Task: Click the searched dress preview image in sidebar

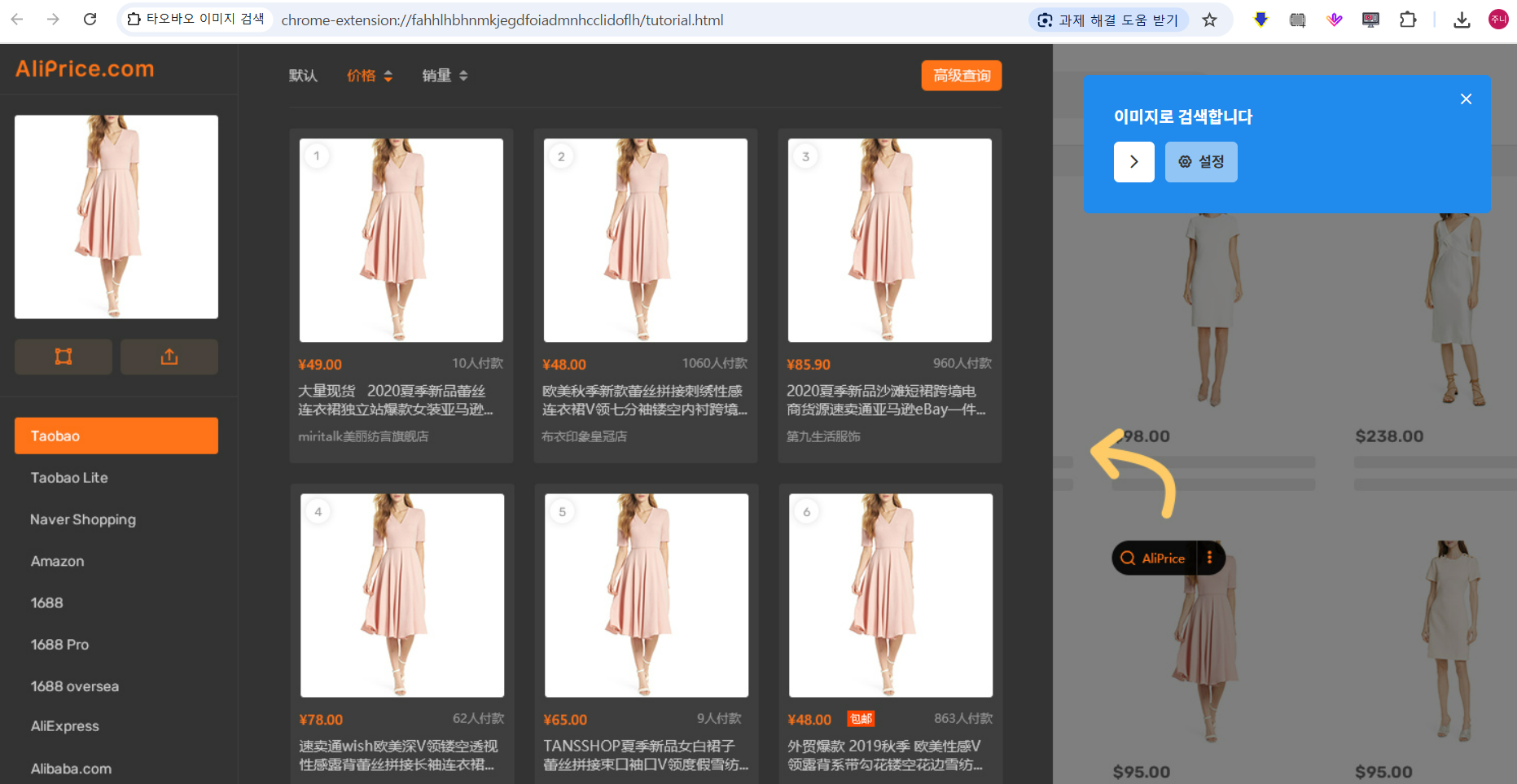Action: point(116,217)
